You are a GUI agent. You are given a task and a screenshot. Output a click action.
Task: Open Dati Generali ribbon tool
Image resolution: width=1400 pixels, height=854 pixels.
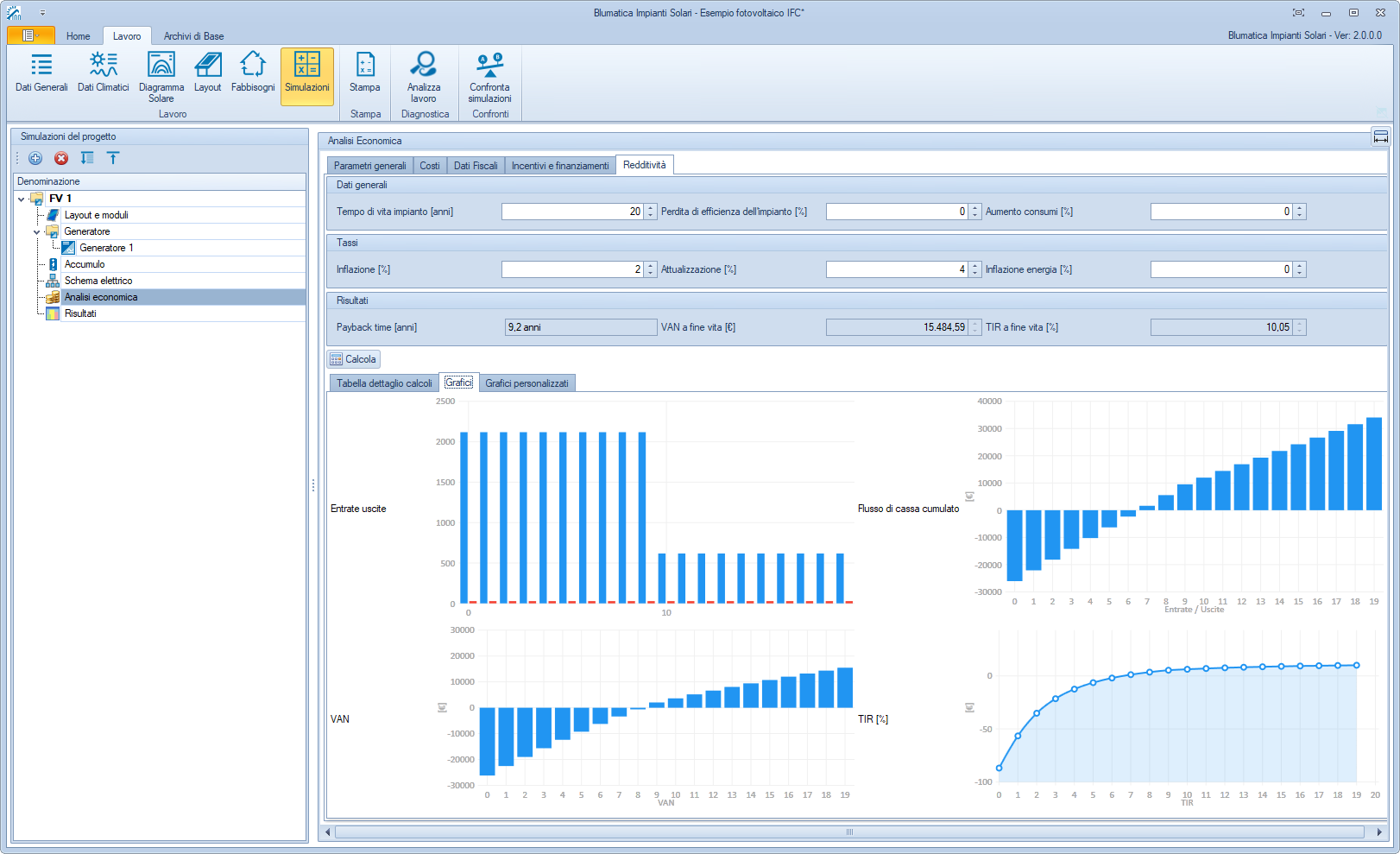point(41,73)
